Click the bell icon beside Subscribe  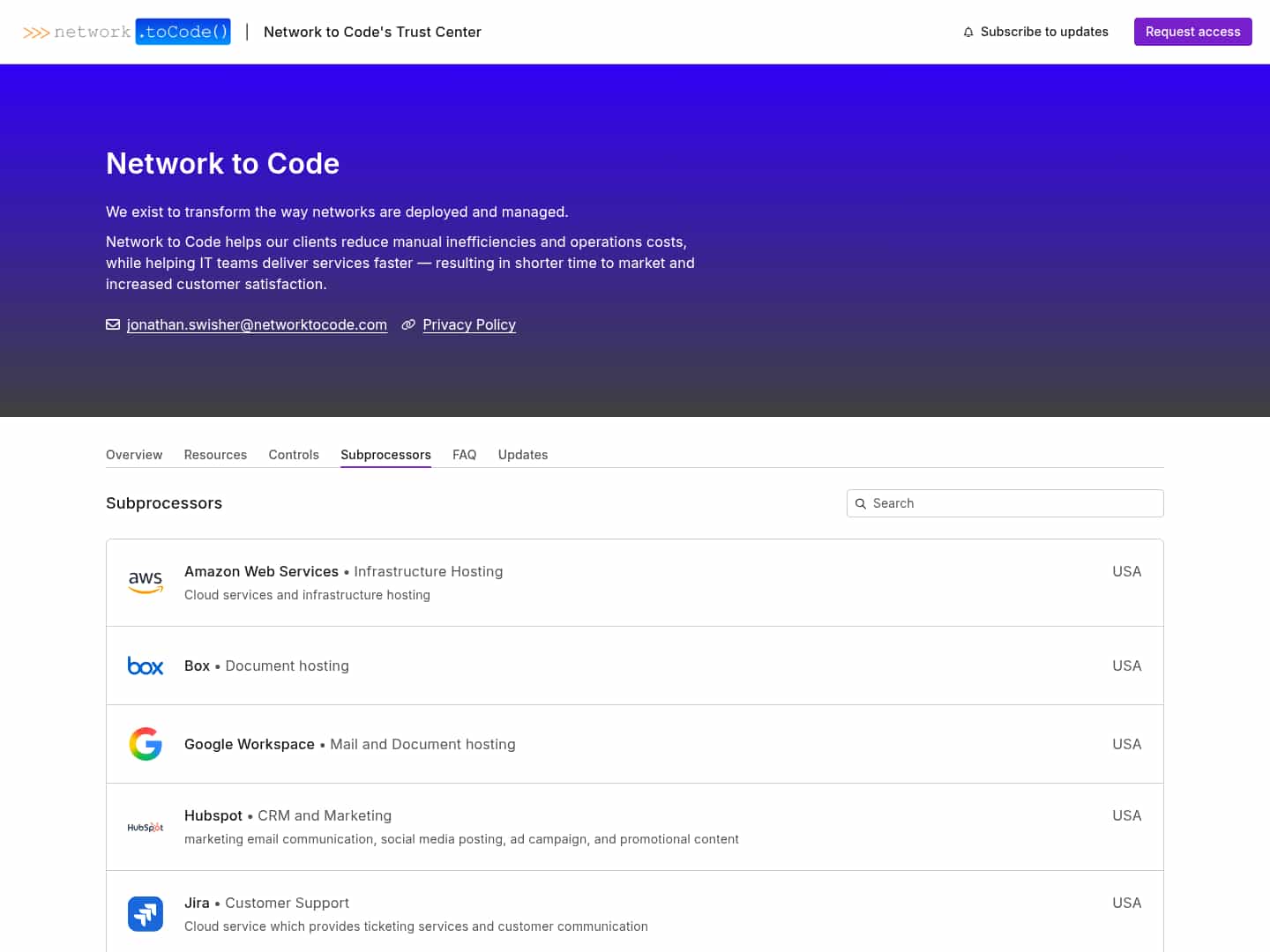click(x=968, y=32)
